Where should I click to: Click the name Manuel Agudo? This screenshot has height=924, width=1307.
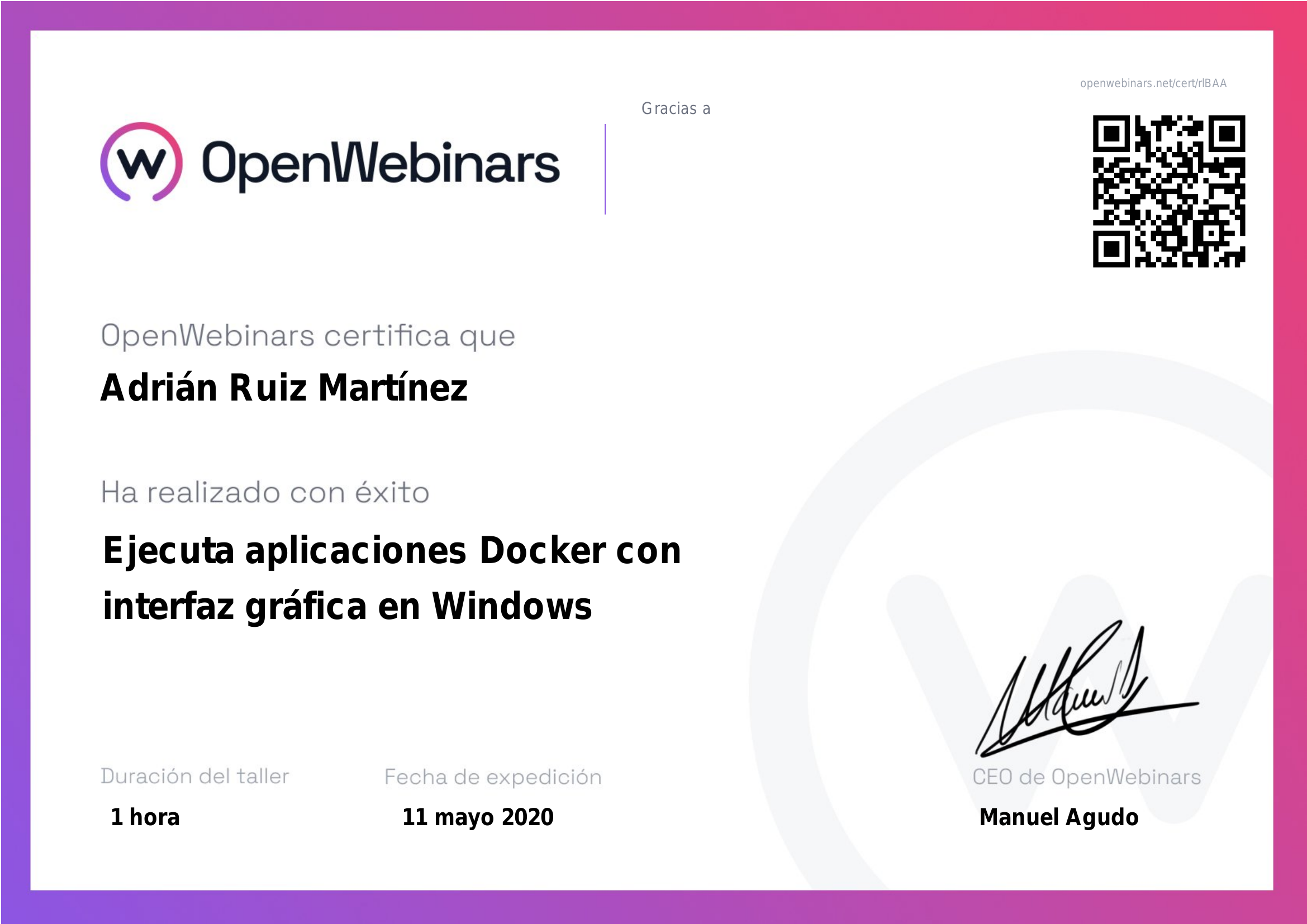[1059, 818]
